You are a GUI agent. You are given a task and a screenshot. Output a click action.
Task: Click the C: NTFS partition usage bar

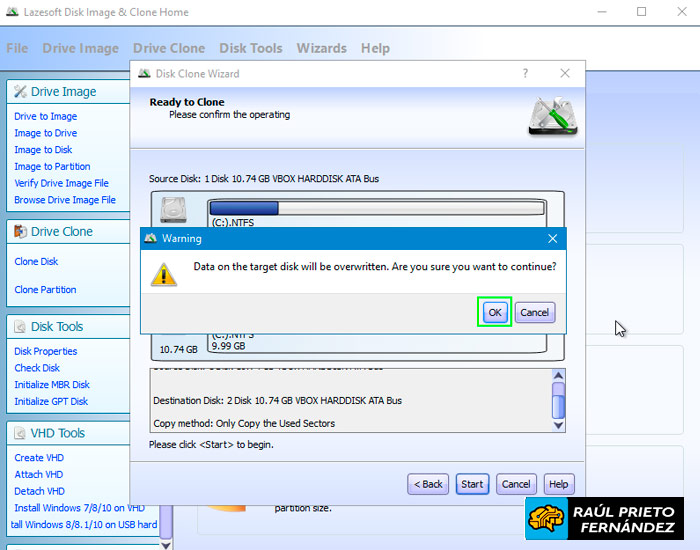coord(377,208)
